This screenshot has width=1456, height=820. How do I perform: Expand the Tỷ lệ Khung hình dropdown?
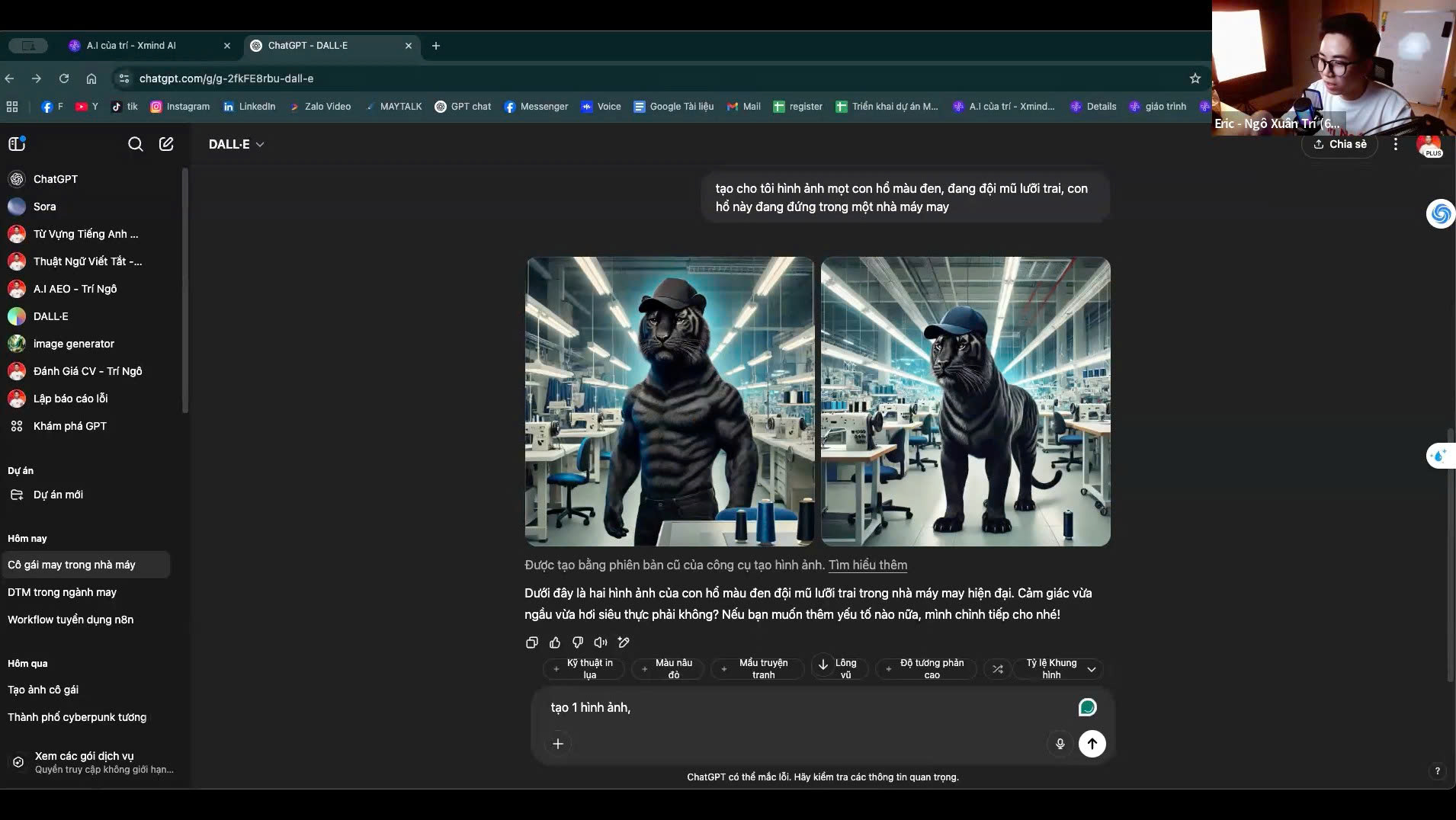(1091, 669)
